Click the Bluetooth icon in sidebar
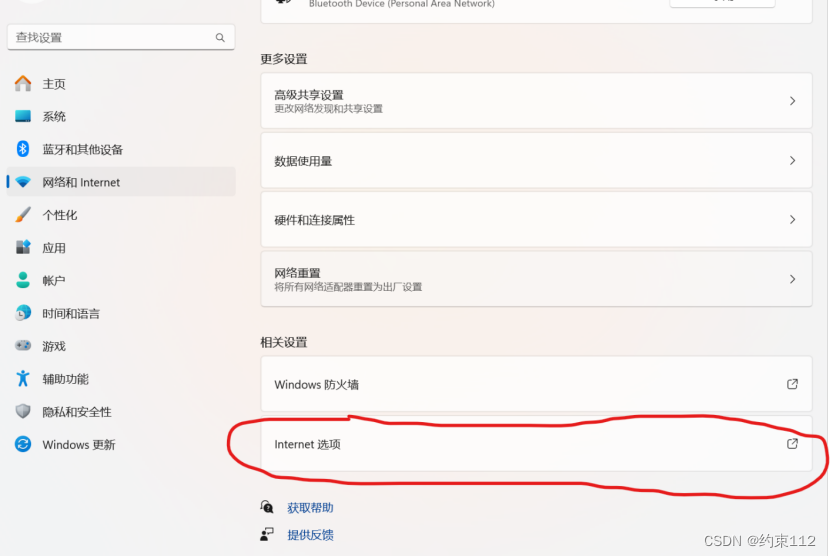 pyautogui.click(x=23, y=149)
